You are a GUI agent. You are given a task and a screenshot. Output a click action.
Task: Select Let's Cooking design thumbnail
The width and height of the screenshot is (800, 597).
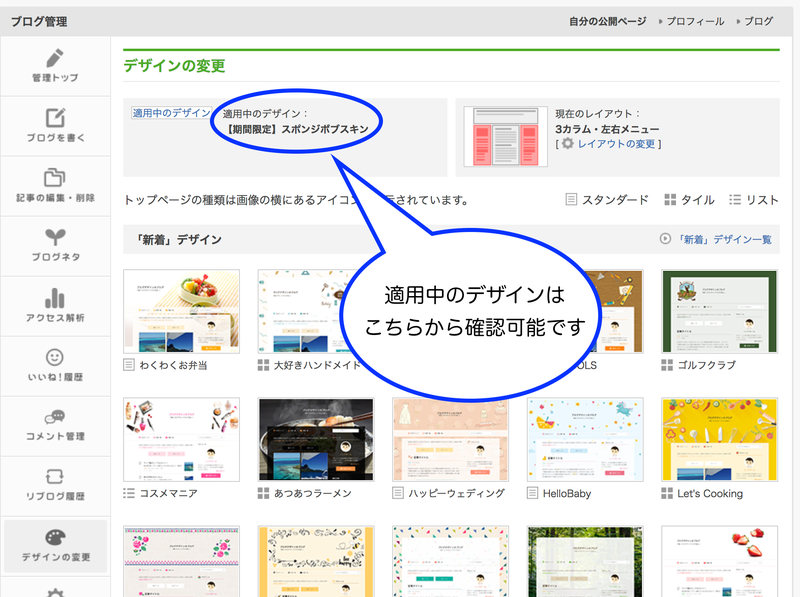719,439
